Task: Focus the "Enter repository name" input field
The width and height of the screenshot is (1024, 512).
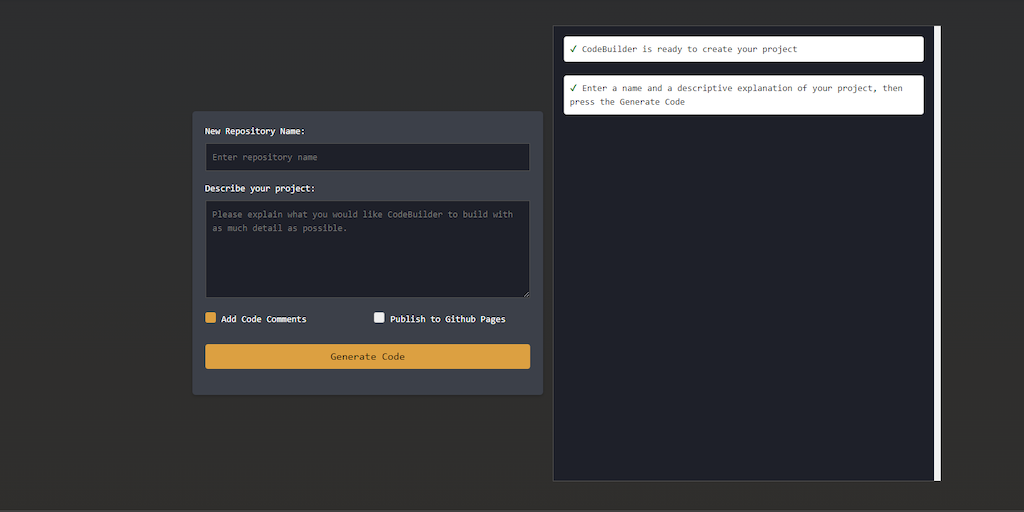Action: point(367,157)
